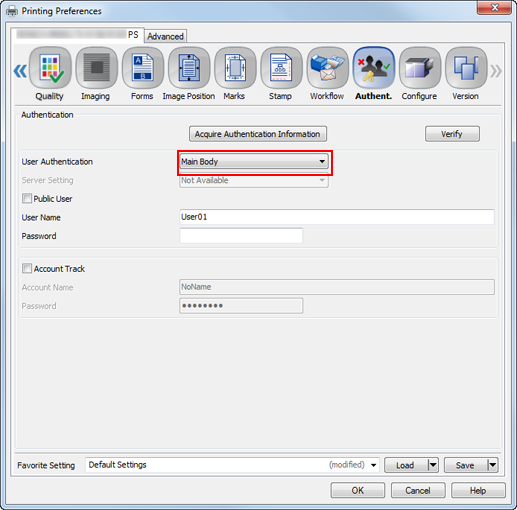This screenshot has width=517, height=510.
Task: Click the Load button
Action: coord(406,465)
